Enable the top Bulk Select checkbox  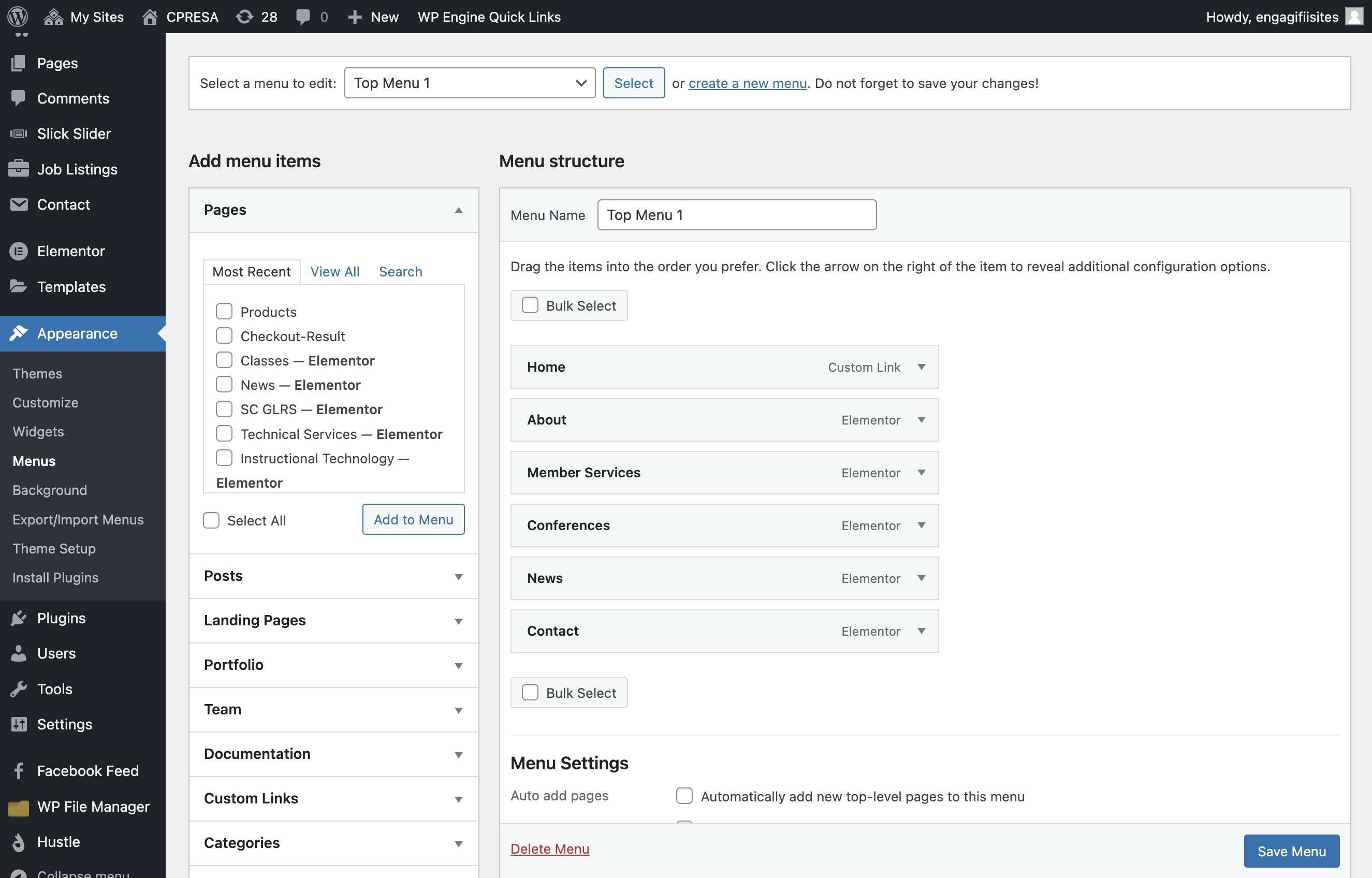[530, 305]
